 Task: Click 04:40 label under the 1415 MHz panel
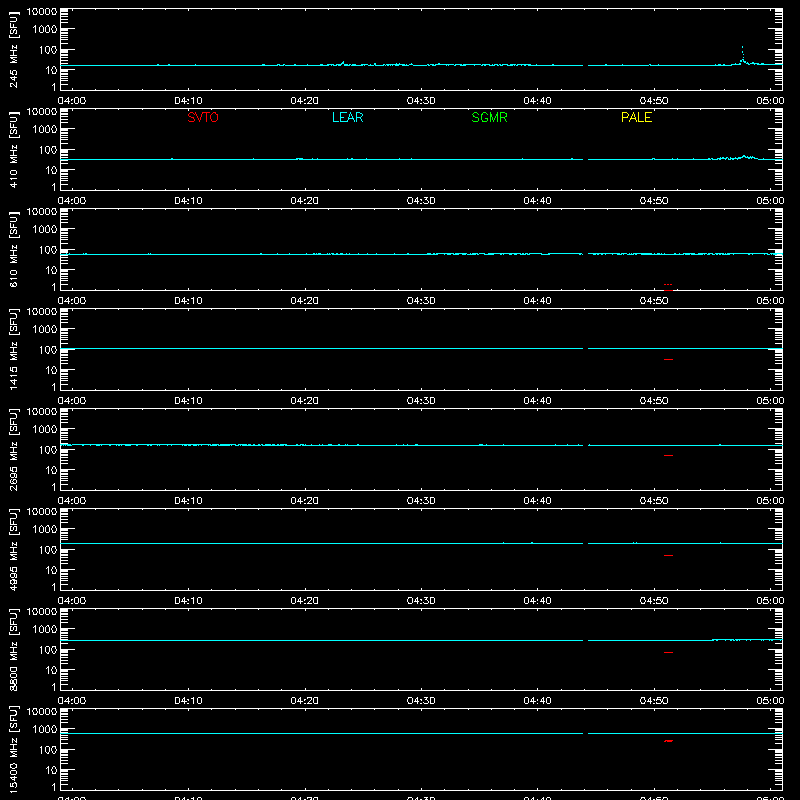537,401
